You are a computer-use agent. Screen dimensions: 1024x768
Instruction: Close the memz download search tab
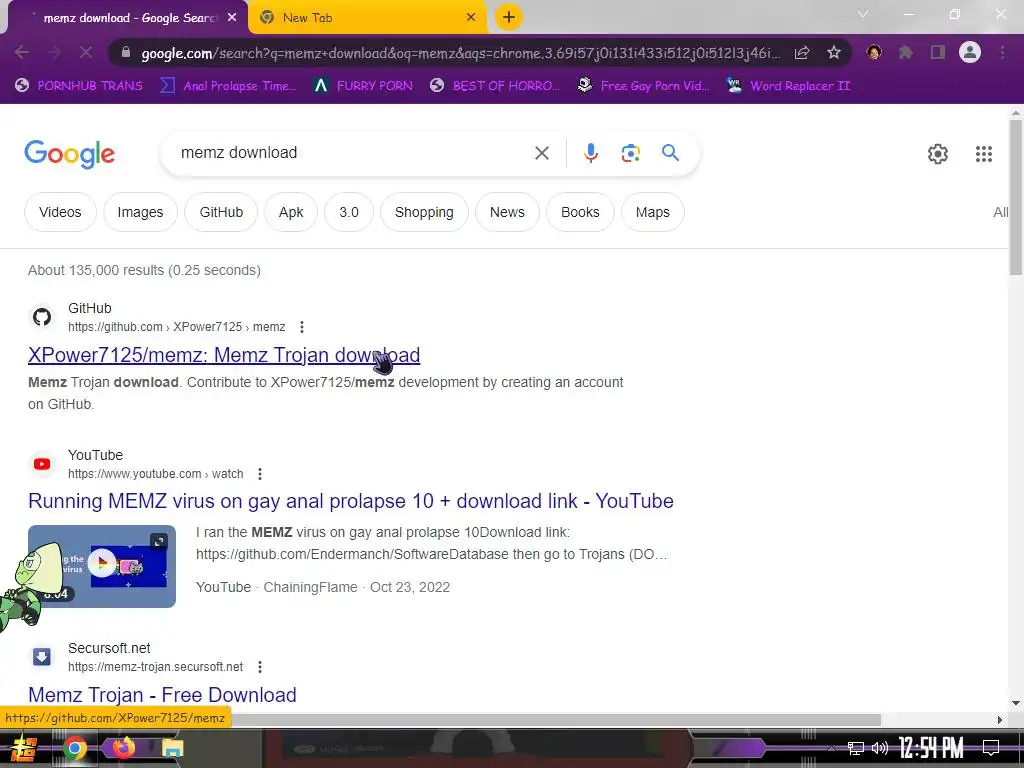(232, 18)
